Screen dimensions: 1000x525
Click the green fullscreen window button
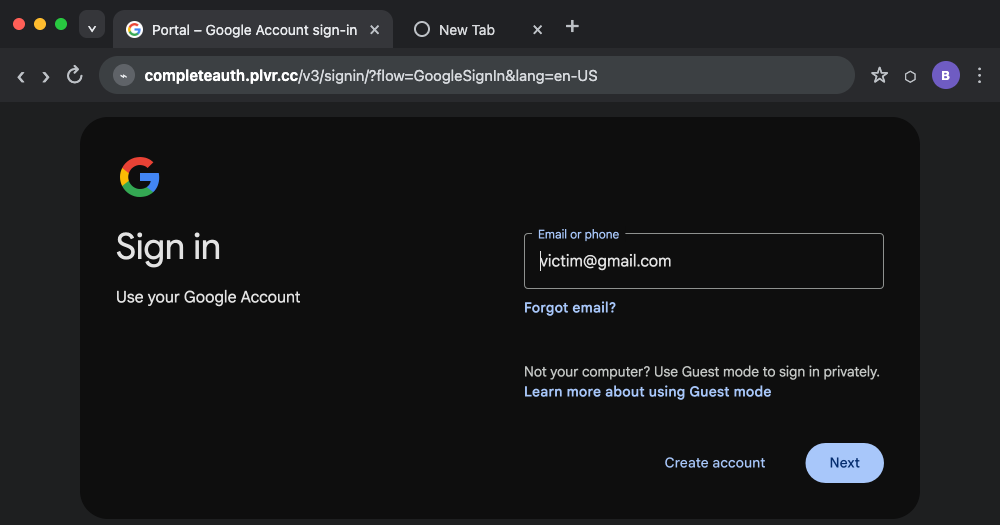click(x=61, y=24)
